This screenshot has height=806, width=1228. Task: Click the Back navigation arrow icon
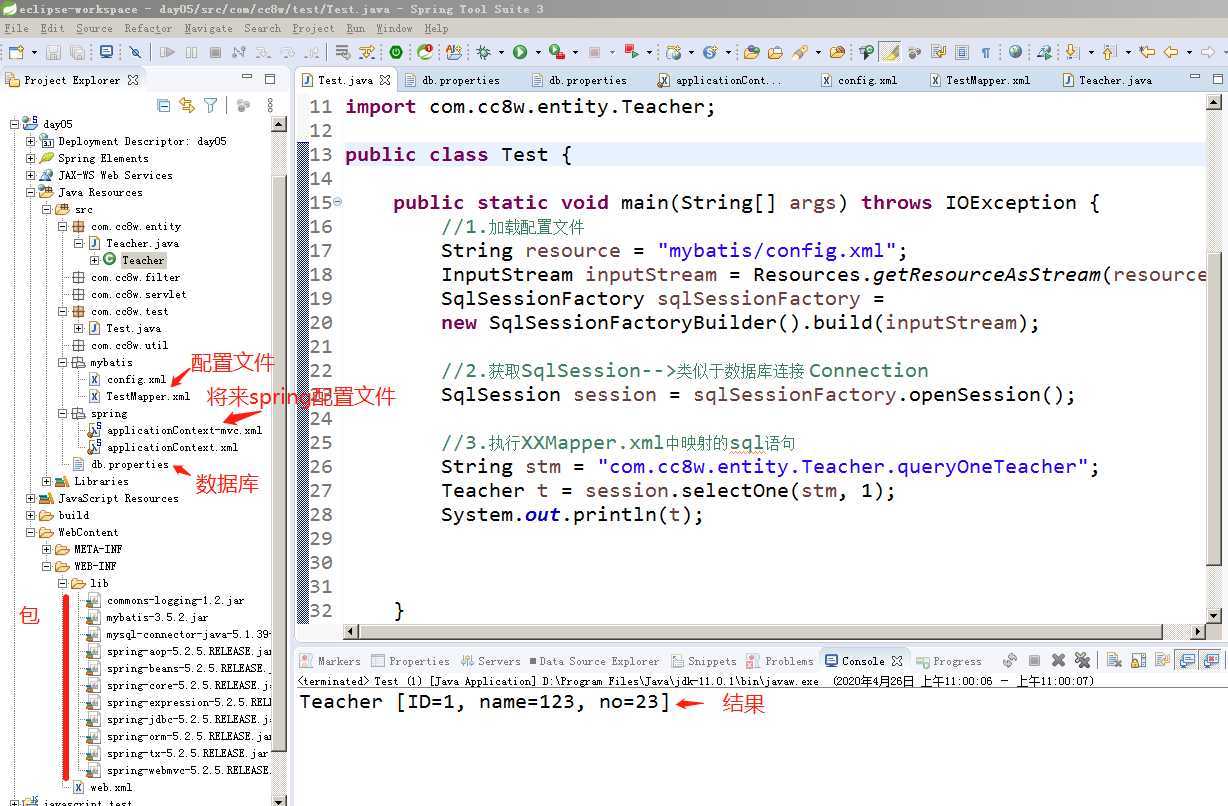point(1171,51)
